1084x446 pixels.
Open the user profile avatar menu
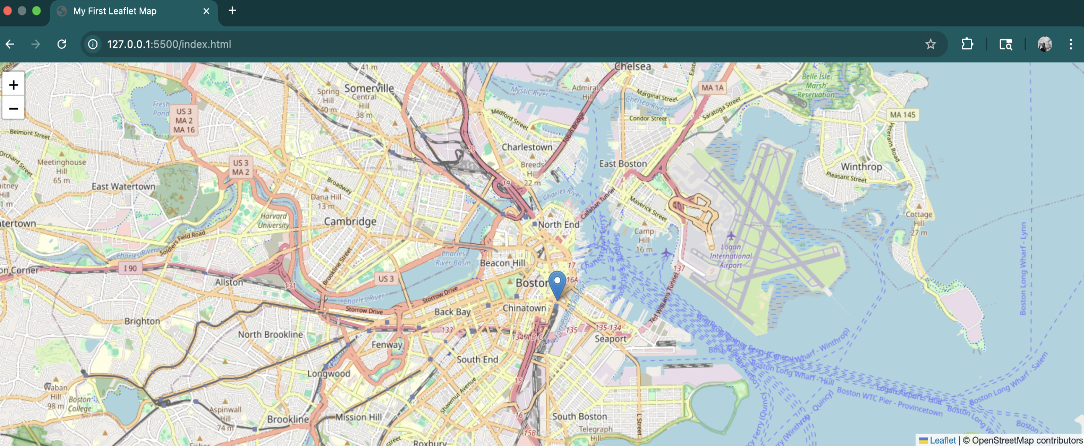click(x=1045, y=44)
